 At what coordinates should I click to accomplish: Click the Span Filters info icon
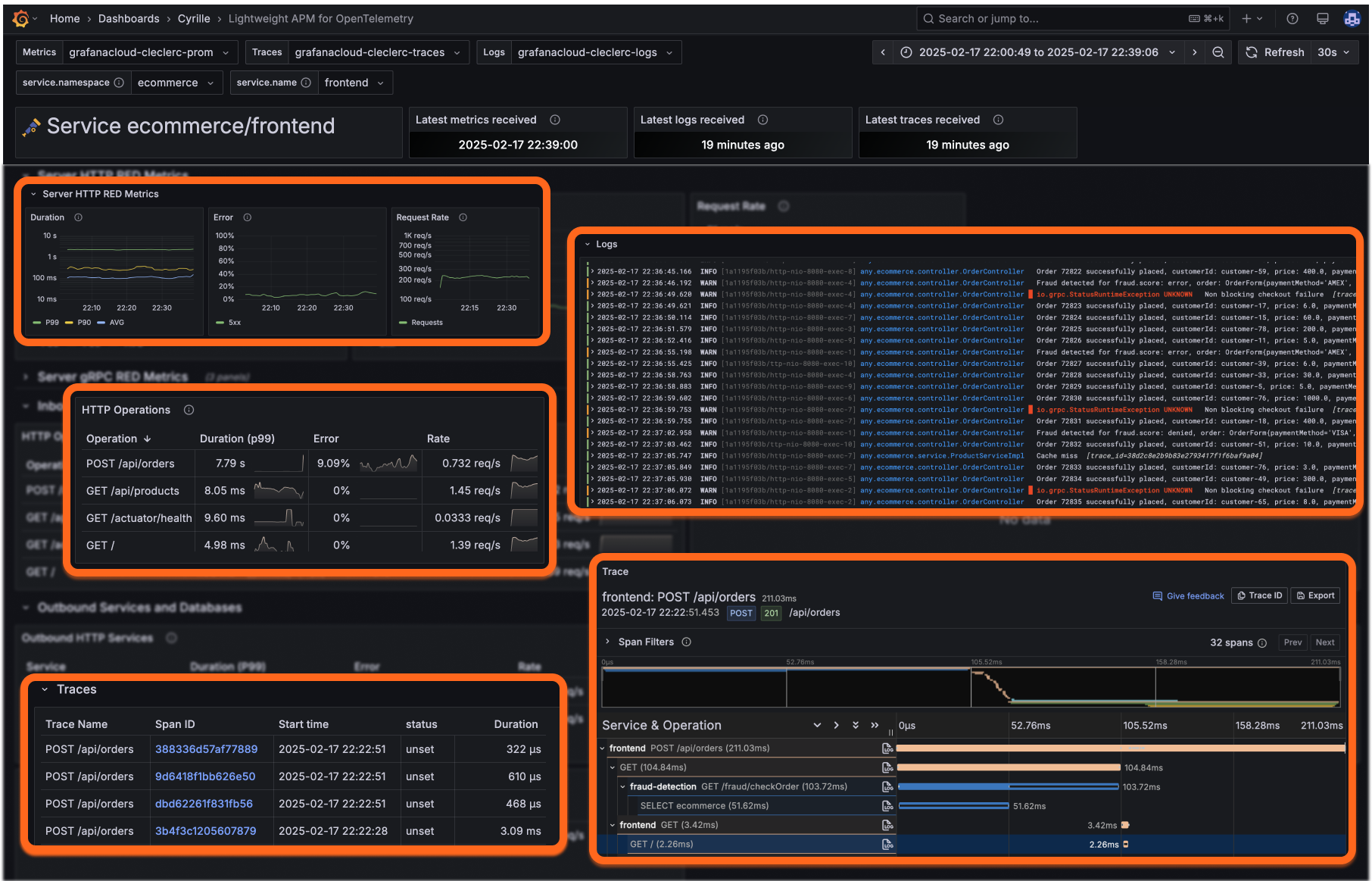pyautogui.click(x=687, y=642)
